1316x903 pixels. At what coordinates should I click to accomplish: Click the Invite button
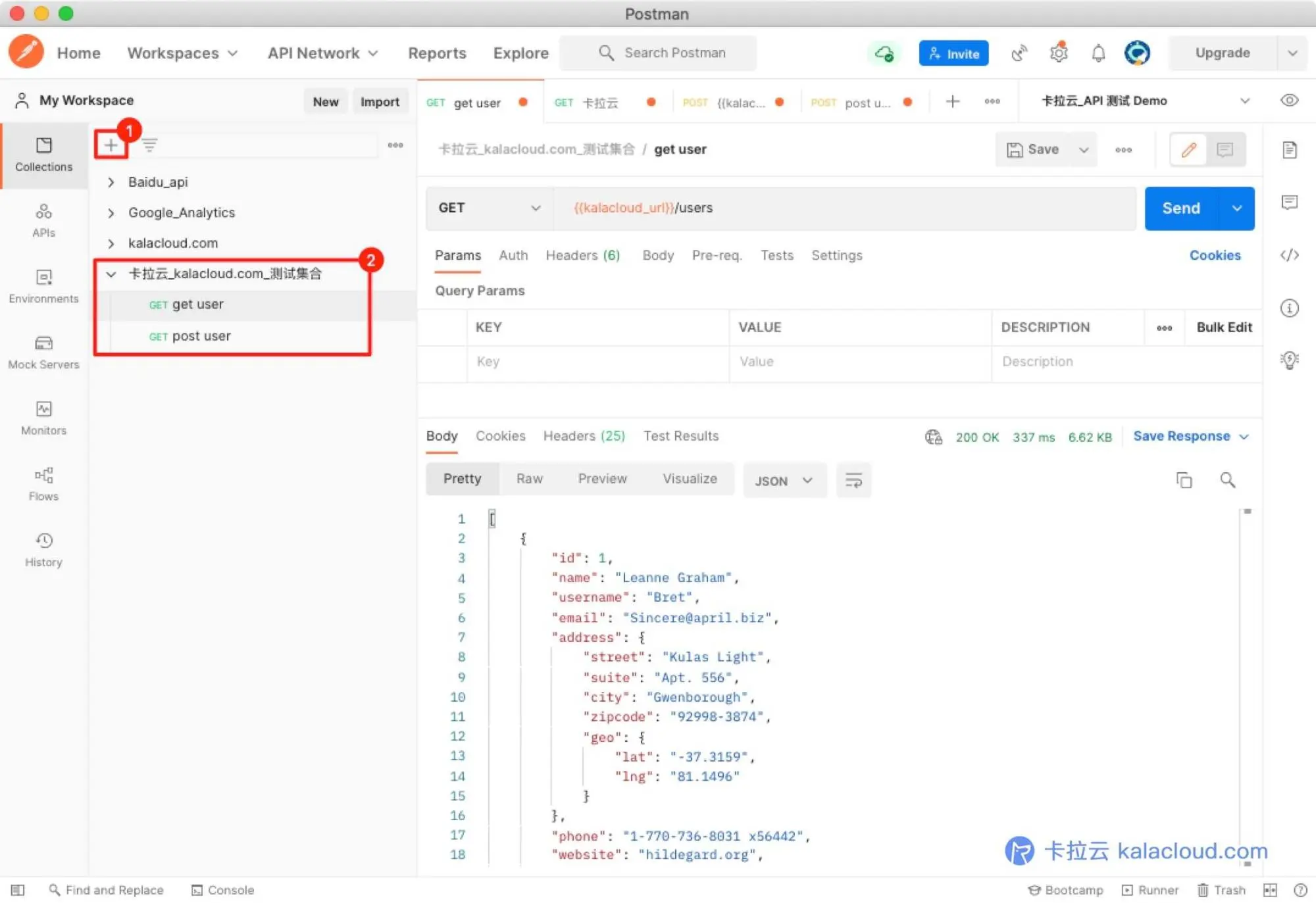pos(953,54)
